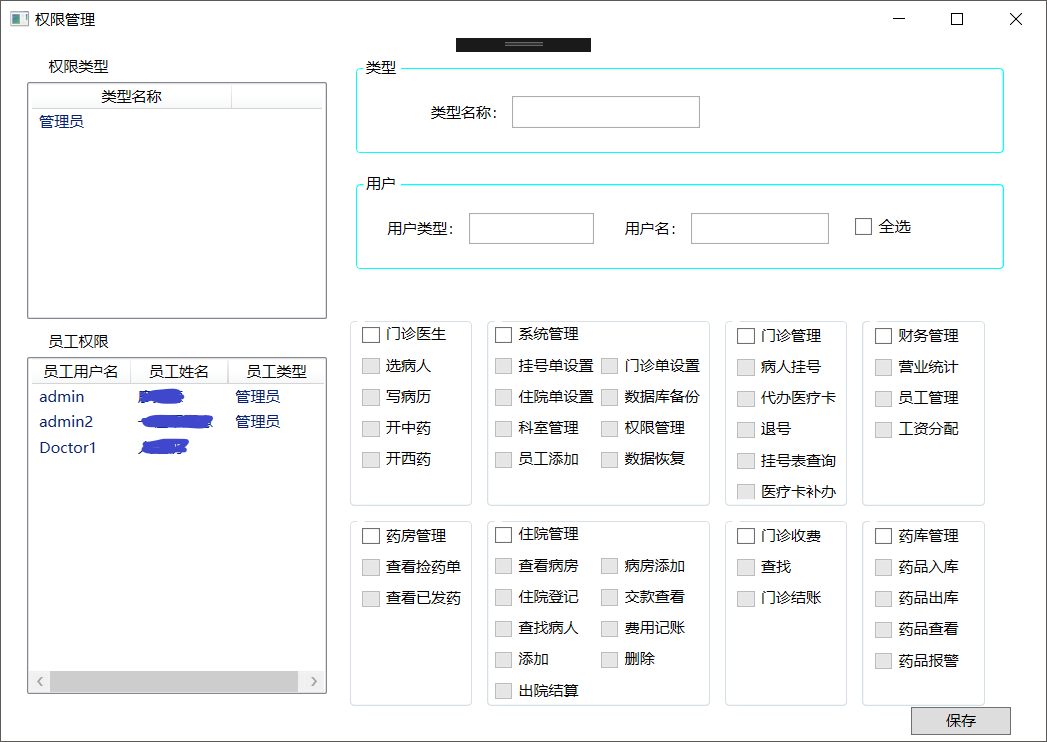The image size is (1047, 742).
Task: Click the 用户名 input field
Action: click(759, 228)
